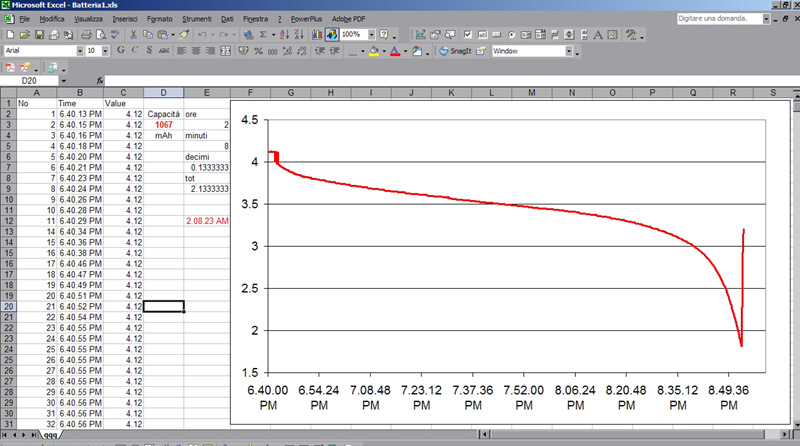Open the 100% zoom dropdown

(371, 35)
